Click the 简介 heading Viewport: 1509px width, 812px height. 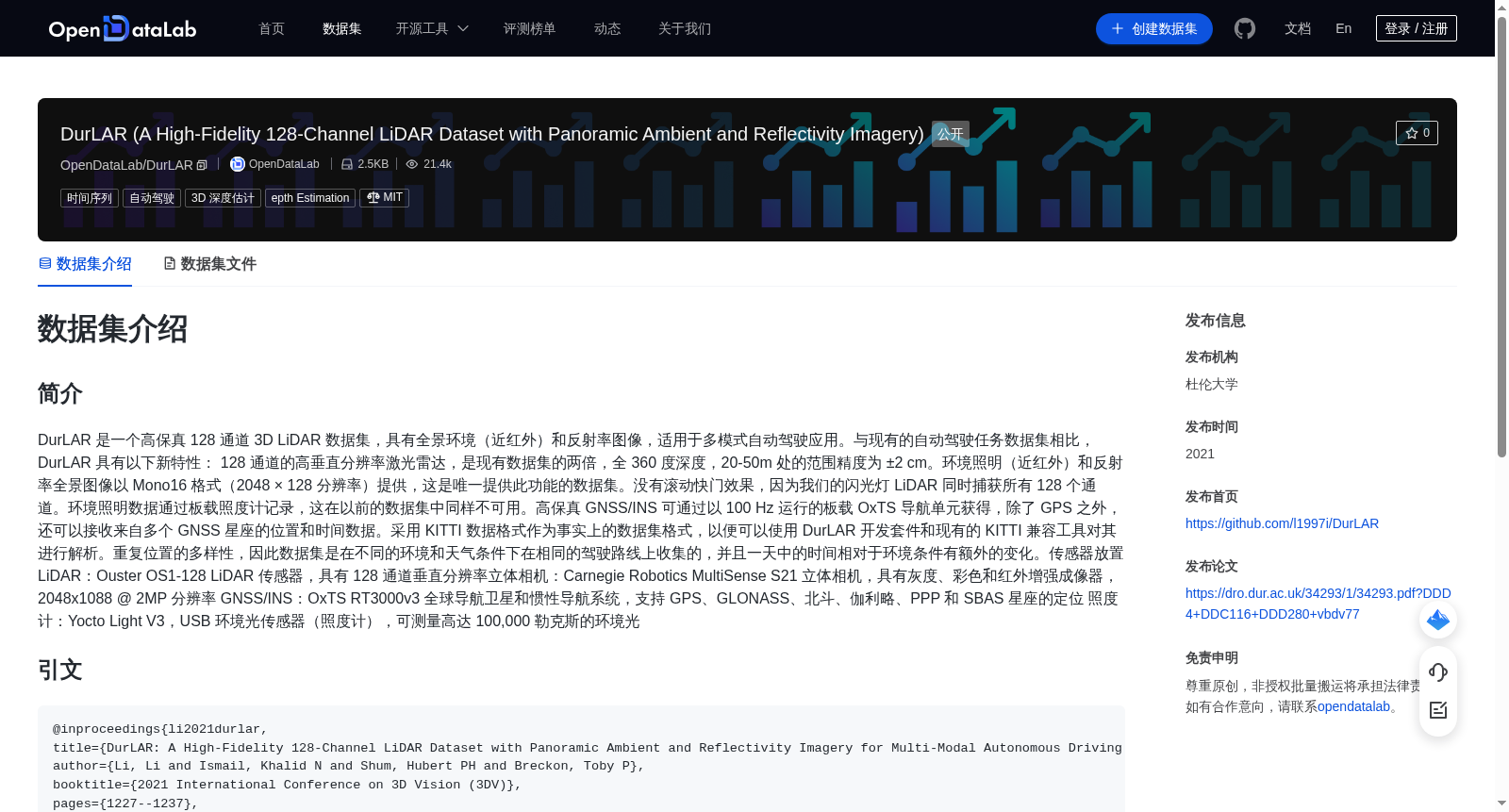click(60, 393)
